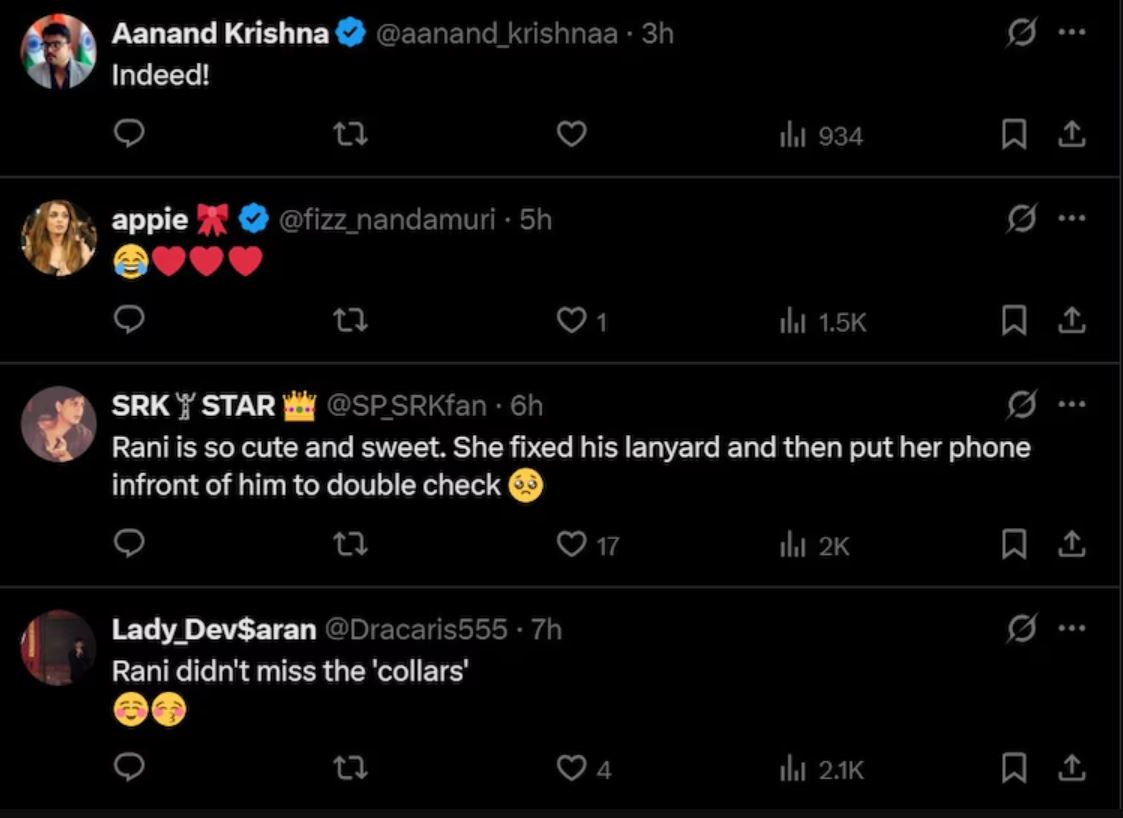Viewport: 1123px width, 818px height.
Task: Click appie's profile avatar
Action: tap(58, 237)
